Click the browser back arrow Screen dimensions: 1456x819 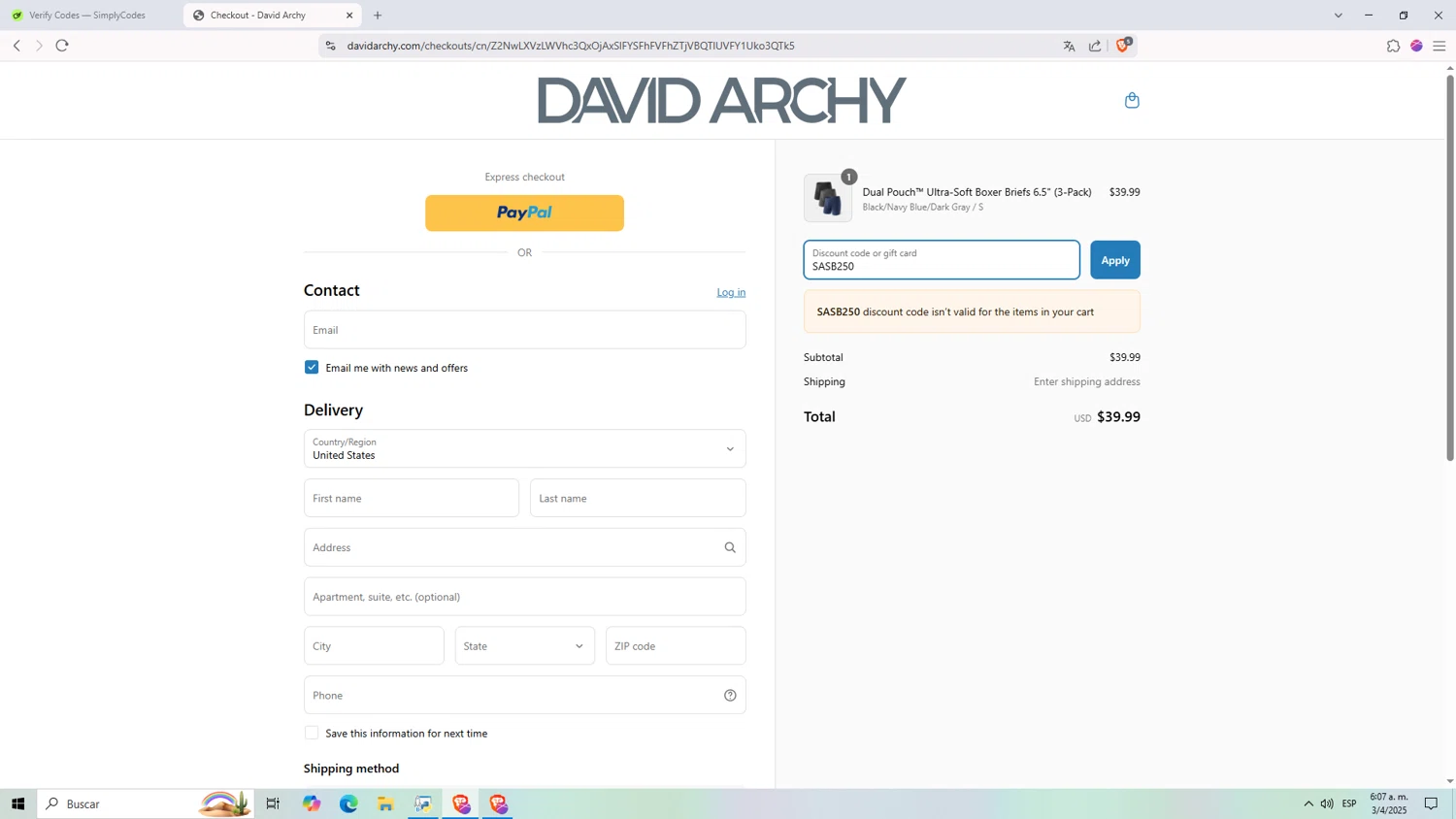click(17, 46)
